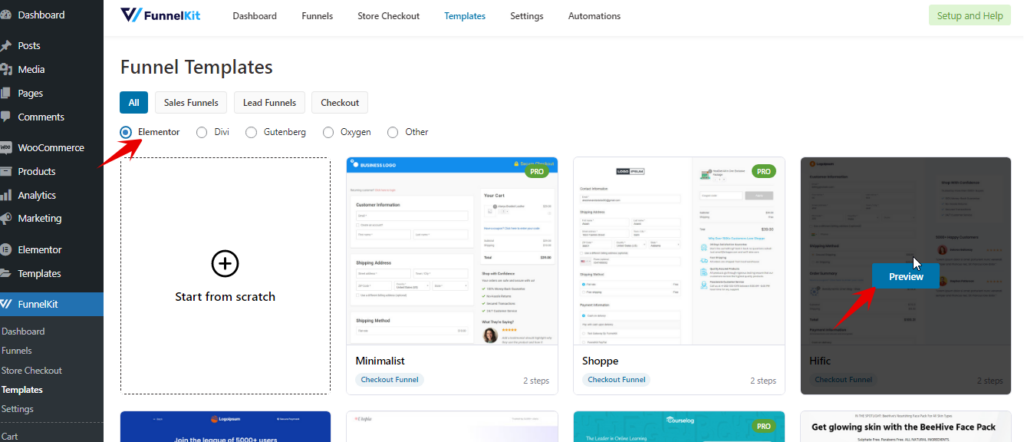
Task: Select the Gutenberg radio button
Action: pyautogui.click(x=251, y=133)
